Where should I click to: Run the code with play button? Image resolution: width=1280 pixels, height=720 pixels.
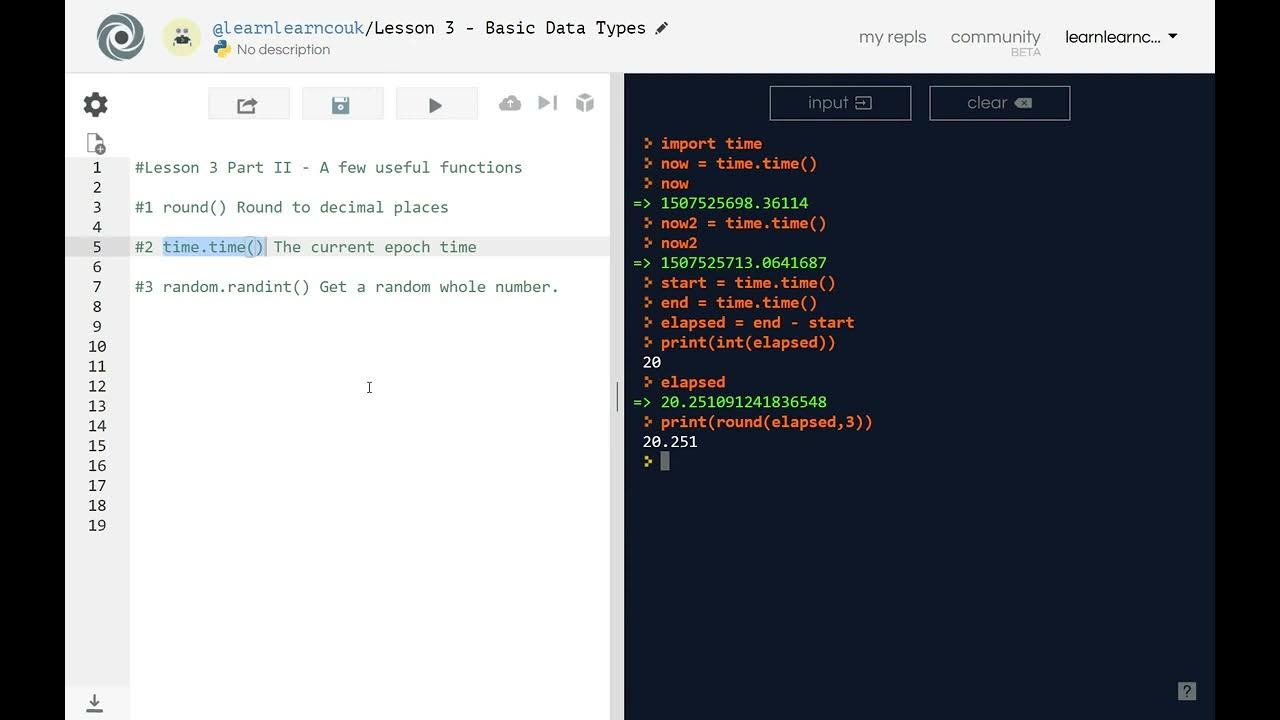pyautogui.click(x=436, y=104)
